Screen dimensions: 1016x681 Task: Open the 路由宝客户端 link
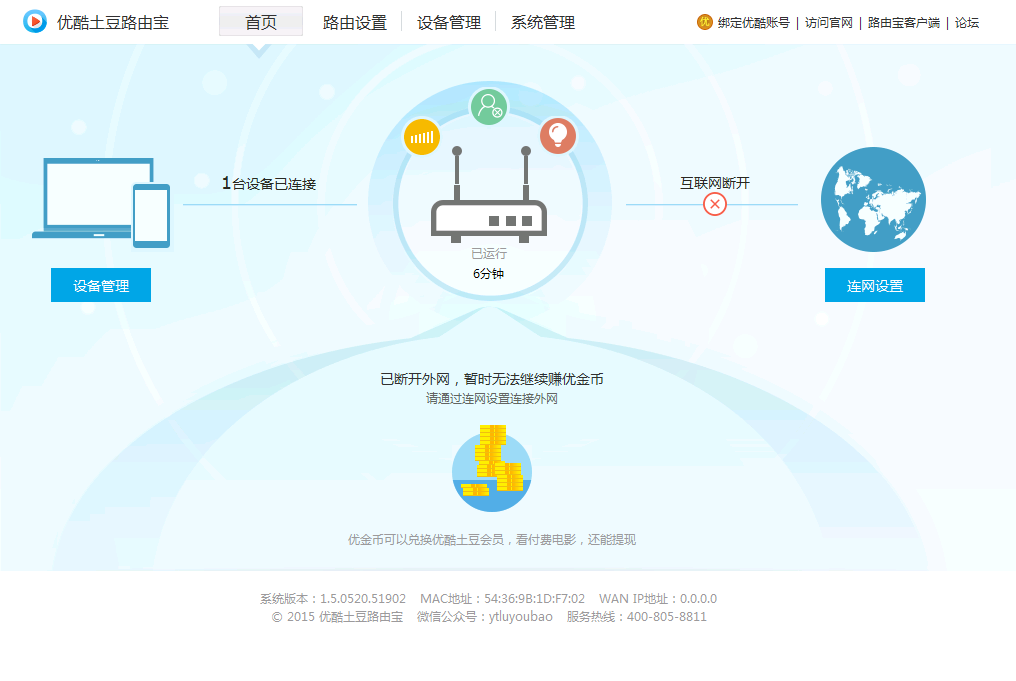[x=904, y=23]
